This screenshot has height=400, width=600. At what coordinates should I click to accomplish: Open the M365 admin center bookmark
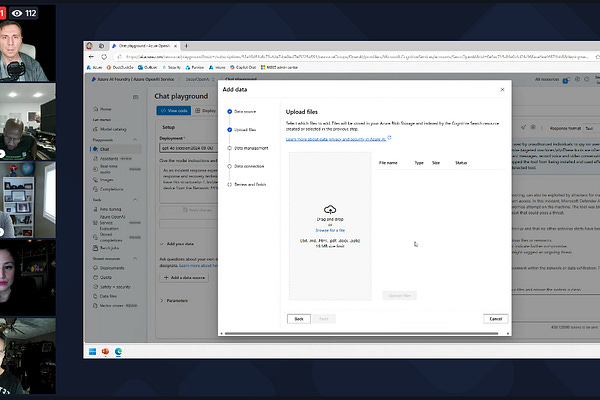279,67
